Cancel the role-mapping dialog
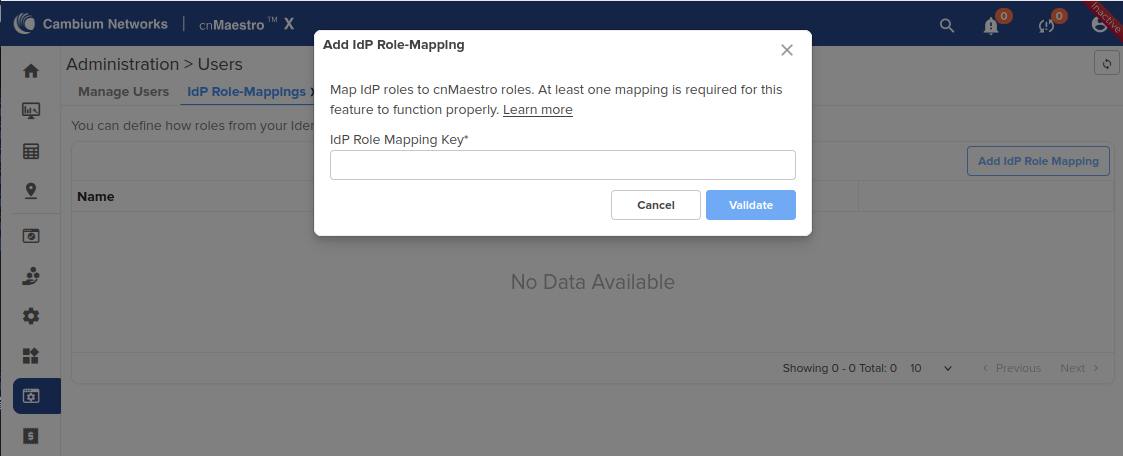1123x456 pixels. click(x=655, y=205)
